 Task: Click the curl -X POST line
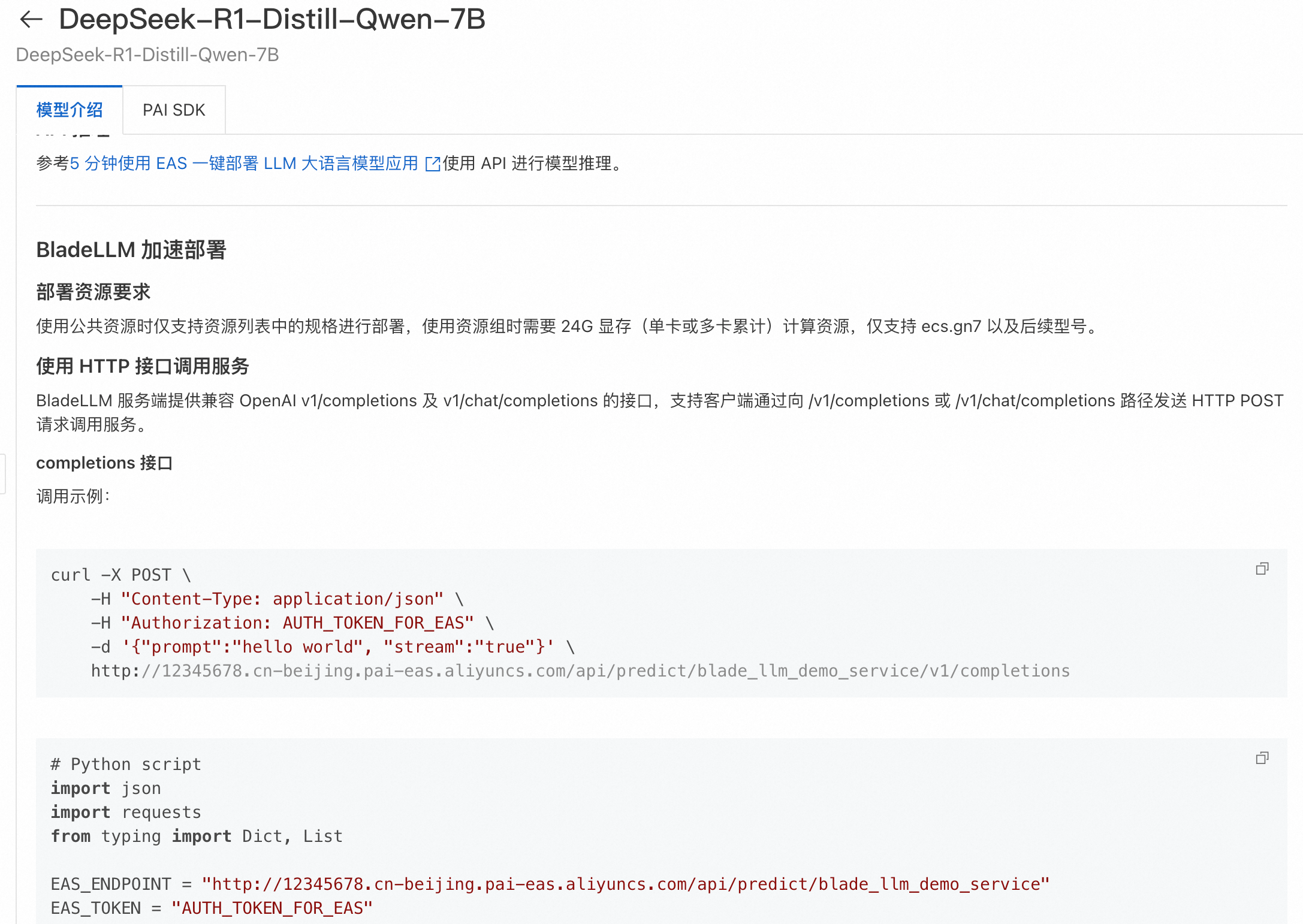coord(121,575)
